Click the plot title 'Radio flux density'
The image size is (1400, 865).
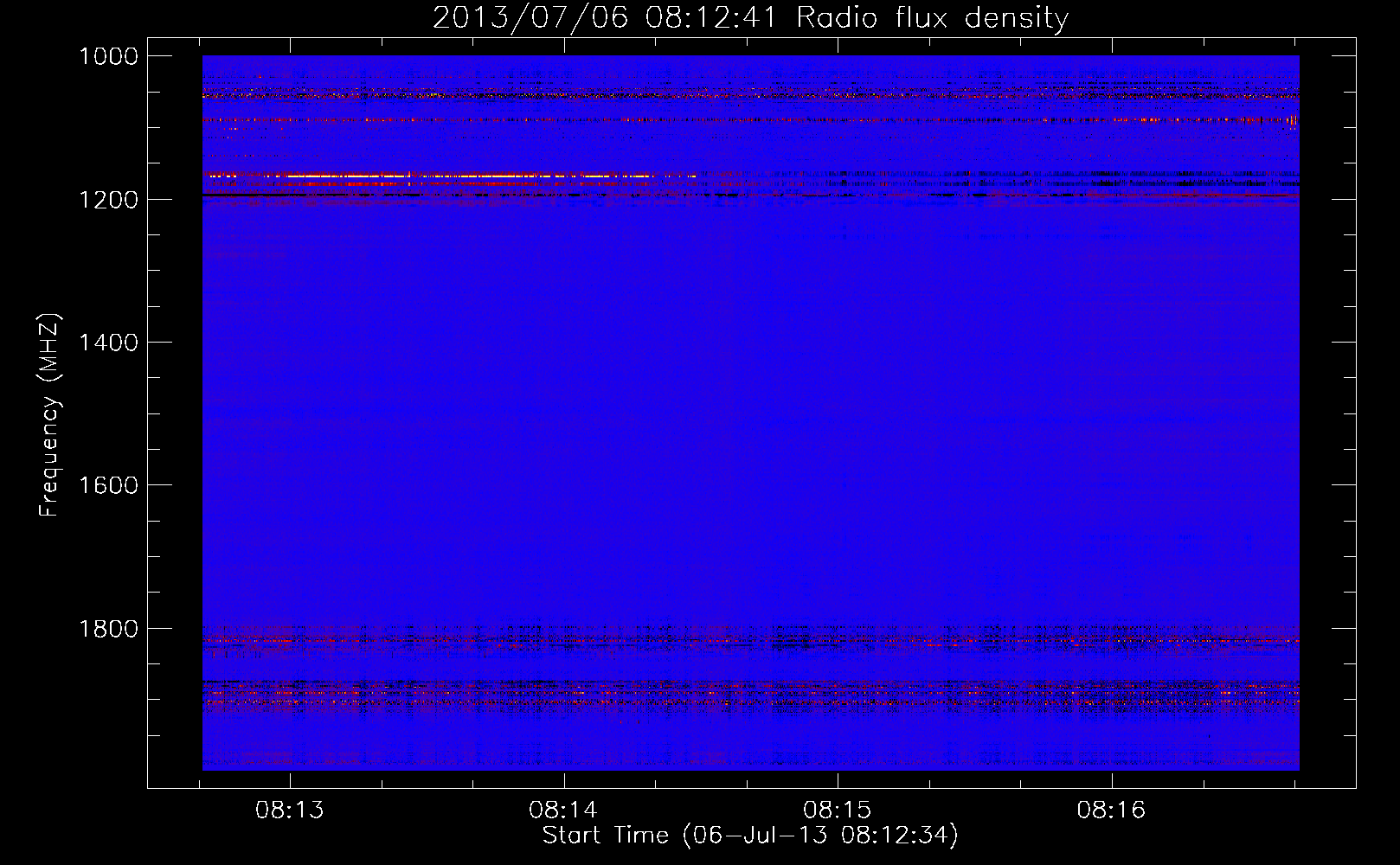coord(933,18)
